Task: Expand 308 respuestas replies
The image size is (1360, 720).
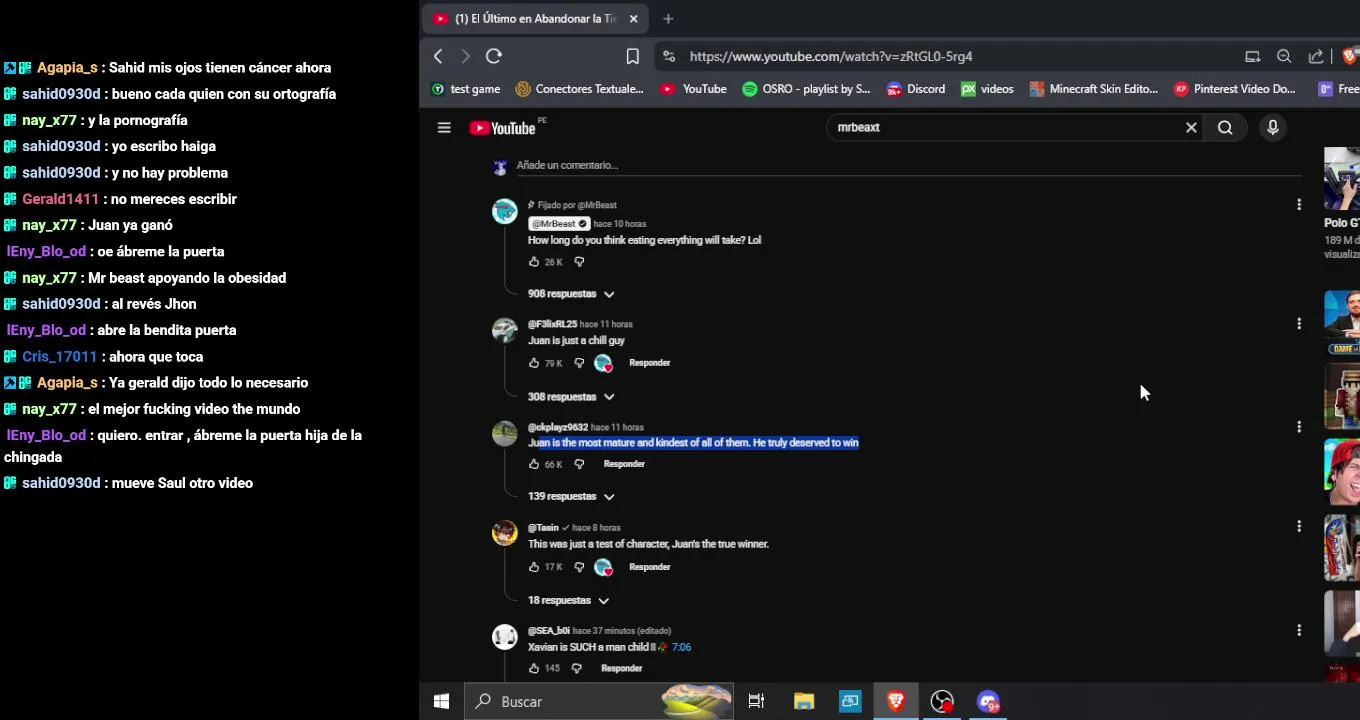Action: (x=571, y=397)
